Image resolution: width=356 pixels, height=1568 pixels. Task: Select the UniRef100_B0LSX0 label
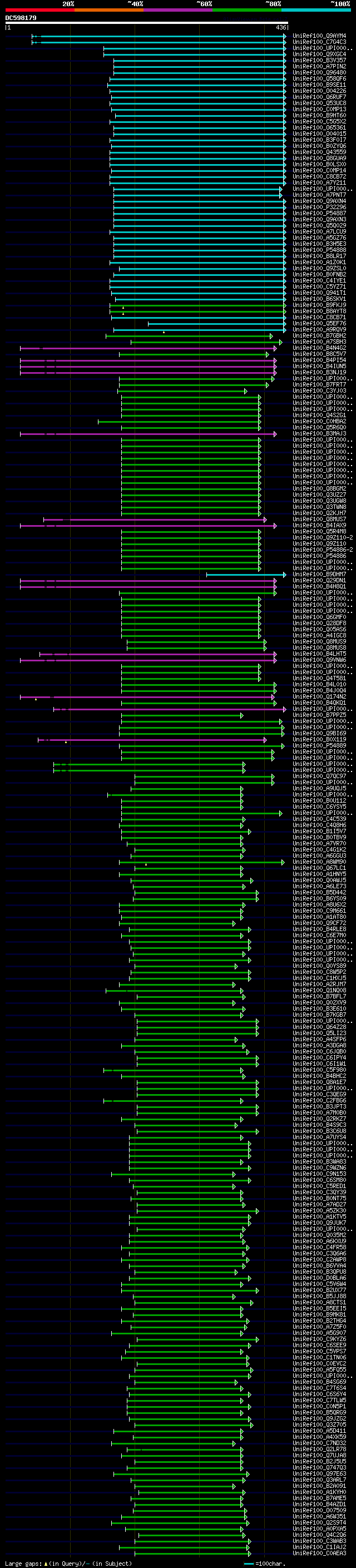(319, 164)
